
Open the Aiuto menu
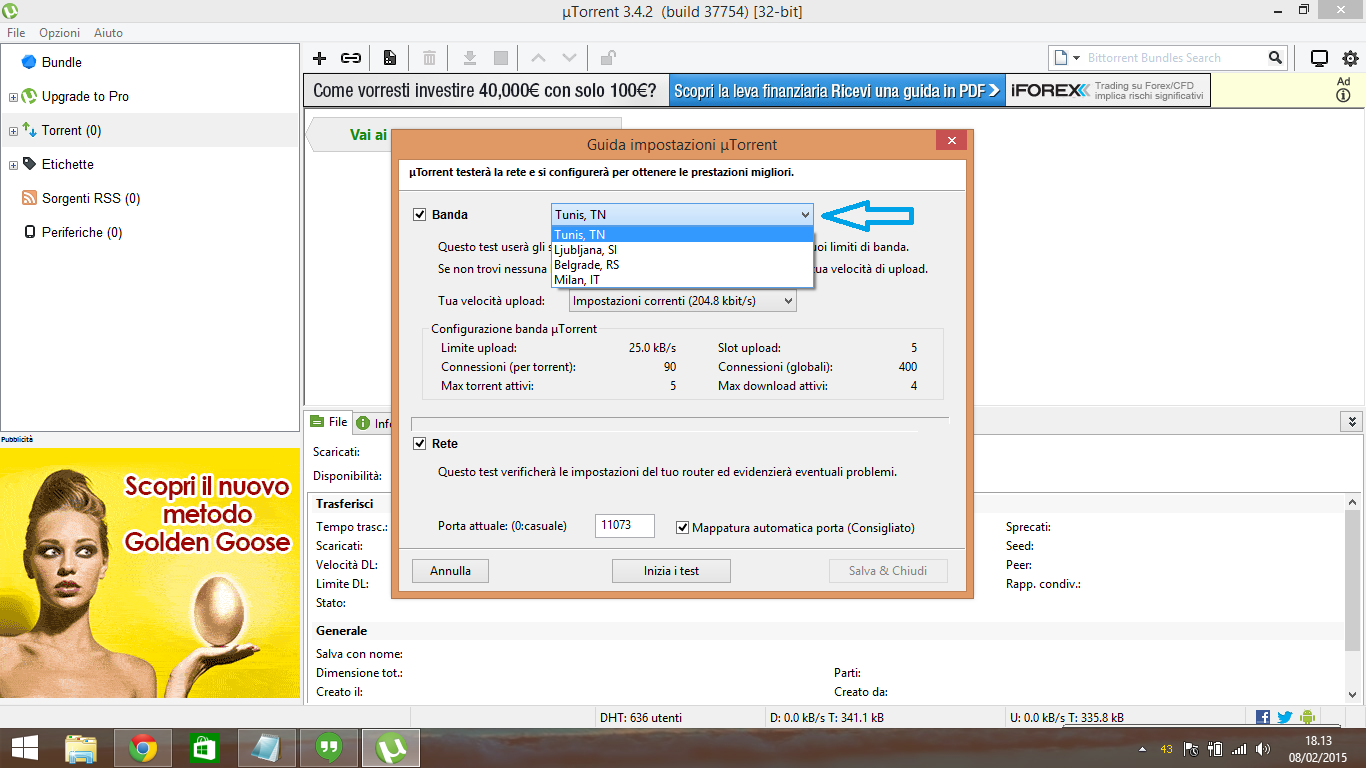(108, 32)
